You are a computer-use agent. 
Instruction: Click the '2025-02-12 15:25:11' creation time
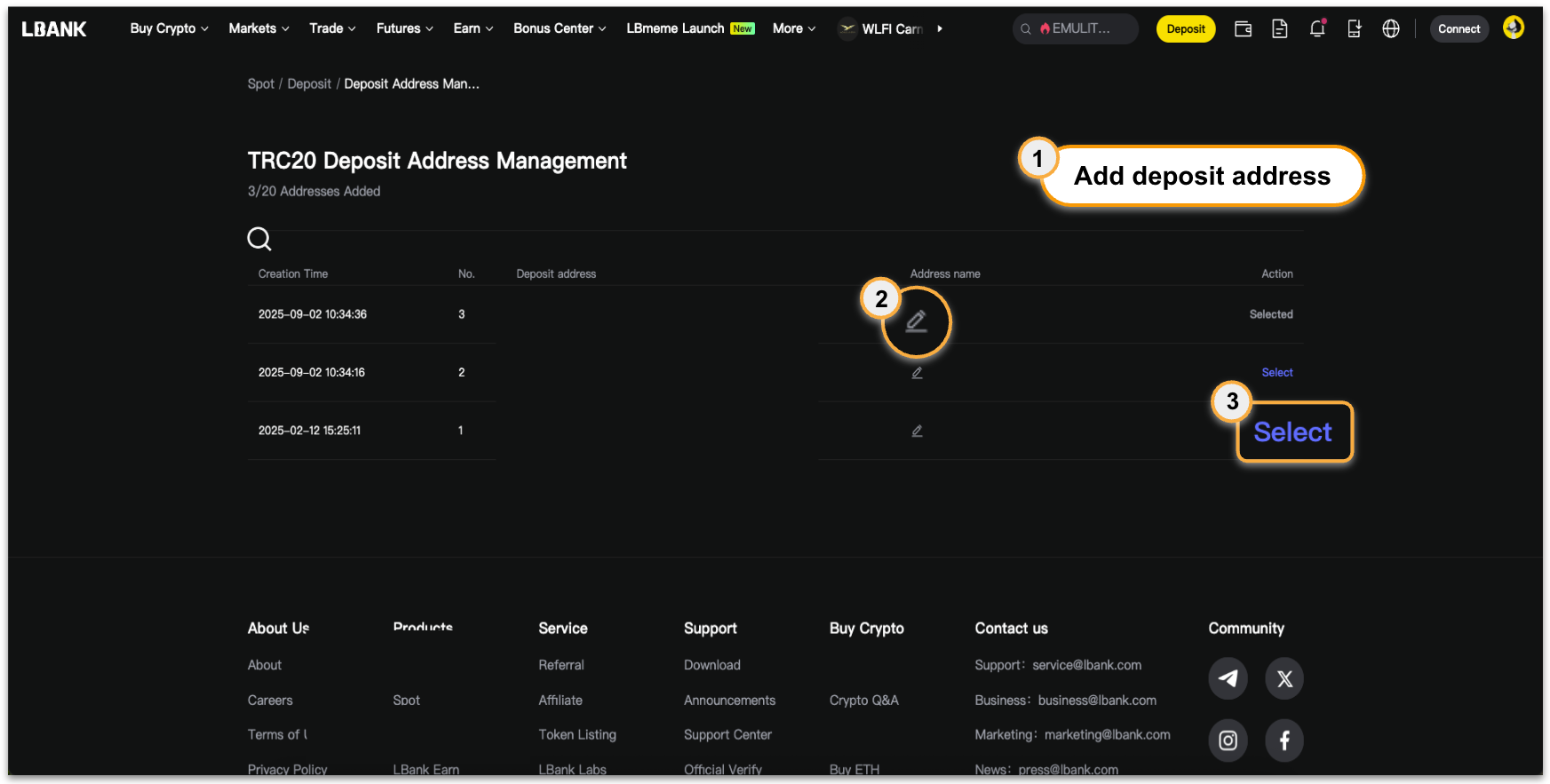(310, 431)
